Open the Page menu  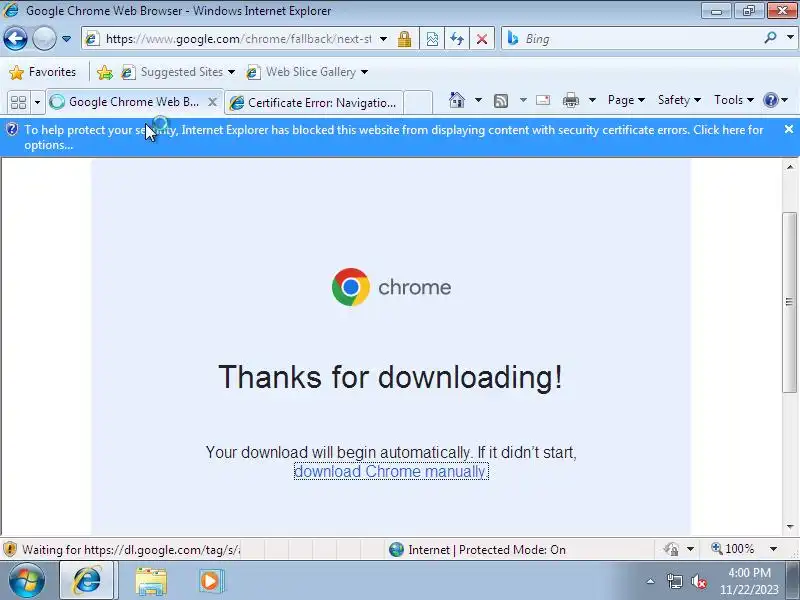coord(626,100)
